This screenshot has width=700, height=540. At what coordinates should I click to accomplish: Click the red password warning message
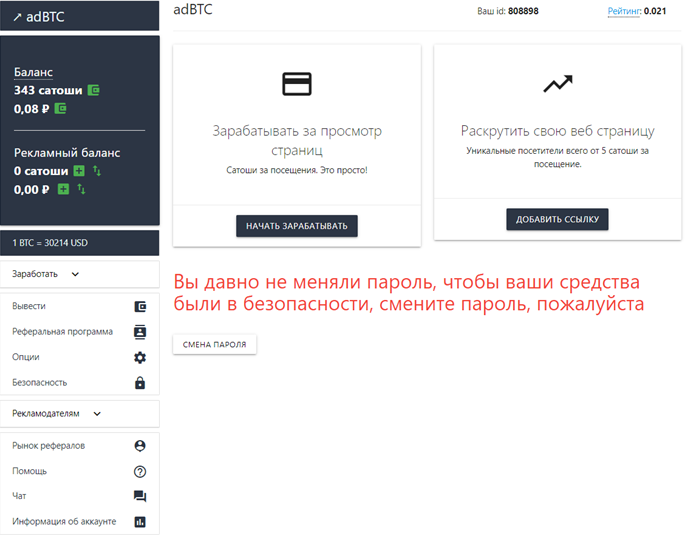click(x=408, y=293)
